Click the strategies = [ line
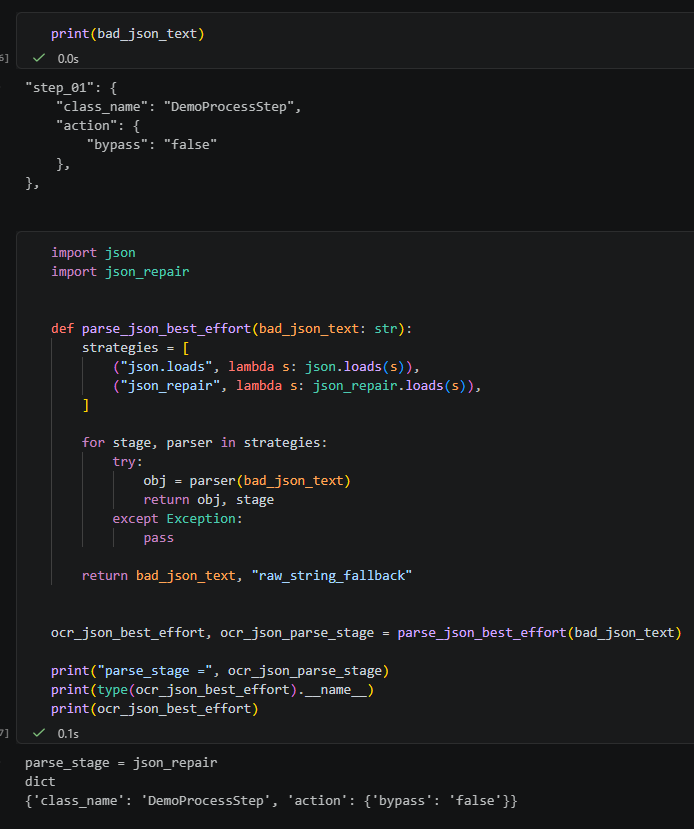 click(135, 348)
